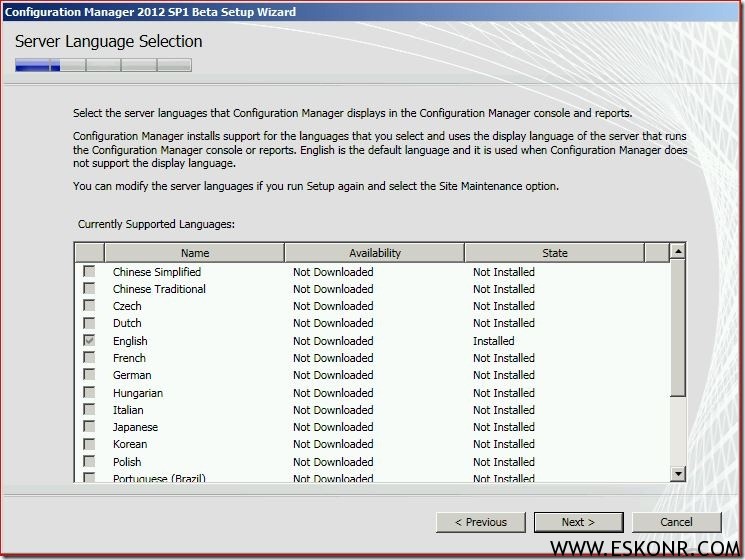Click Not Installed state for Hungarian row
The height and width of the screenshot is (560, 745).
pos(504,393)
